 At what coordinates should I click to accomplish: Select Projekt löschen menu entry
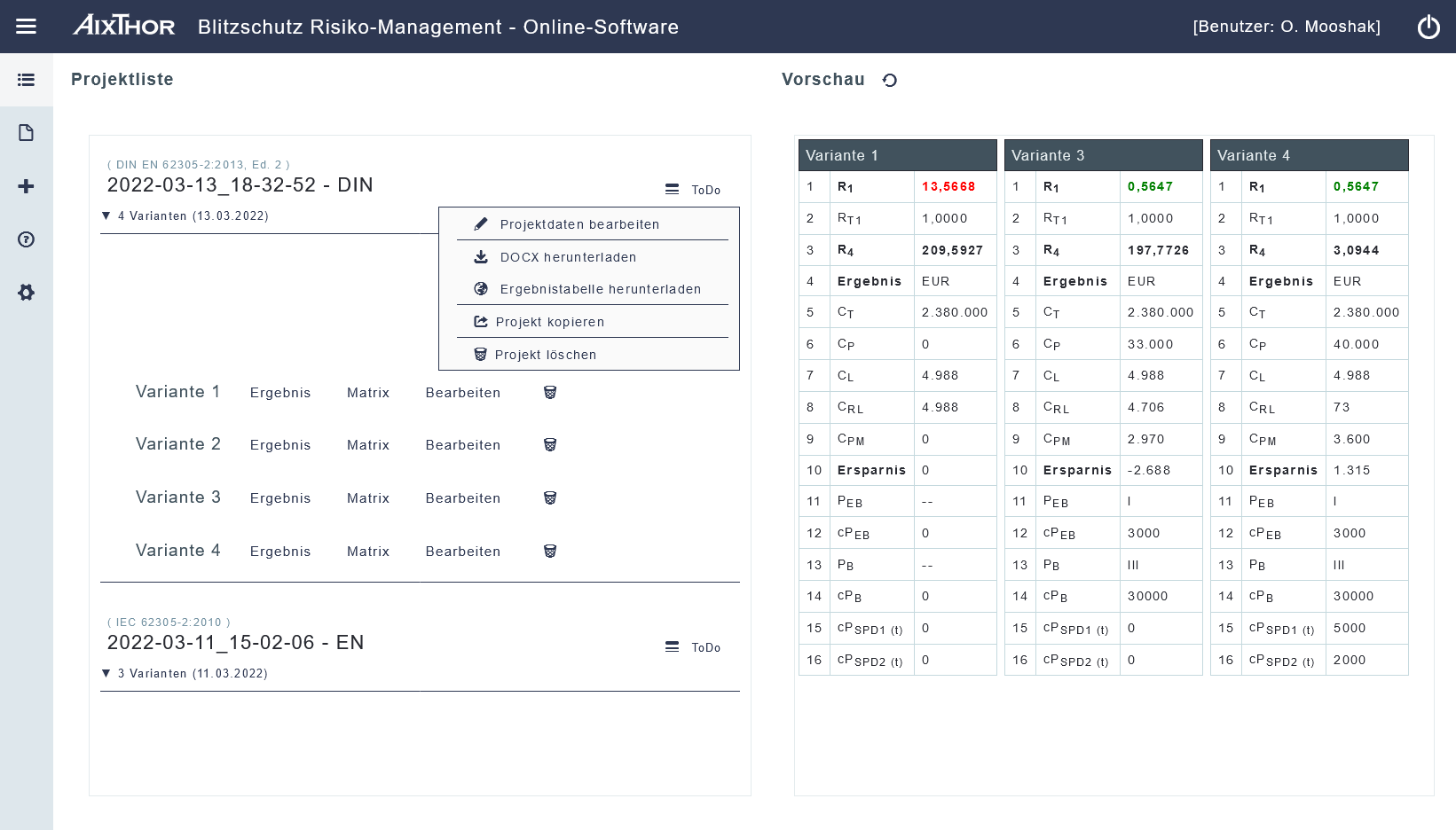[x=545, y=355]
